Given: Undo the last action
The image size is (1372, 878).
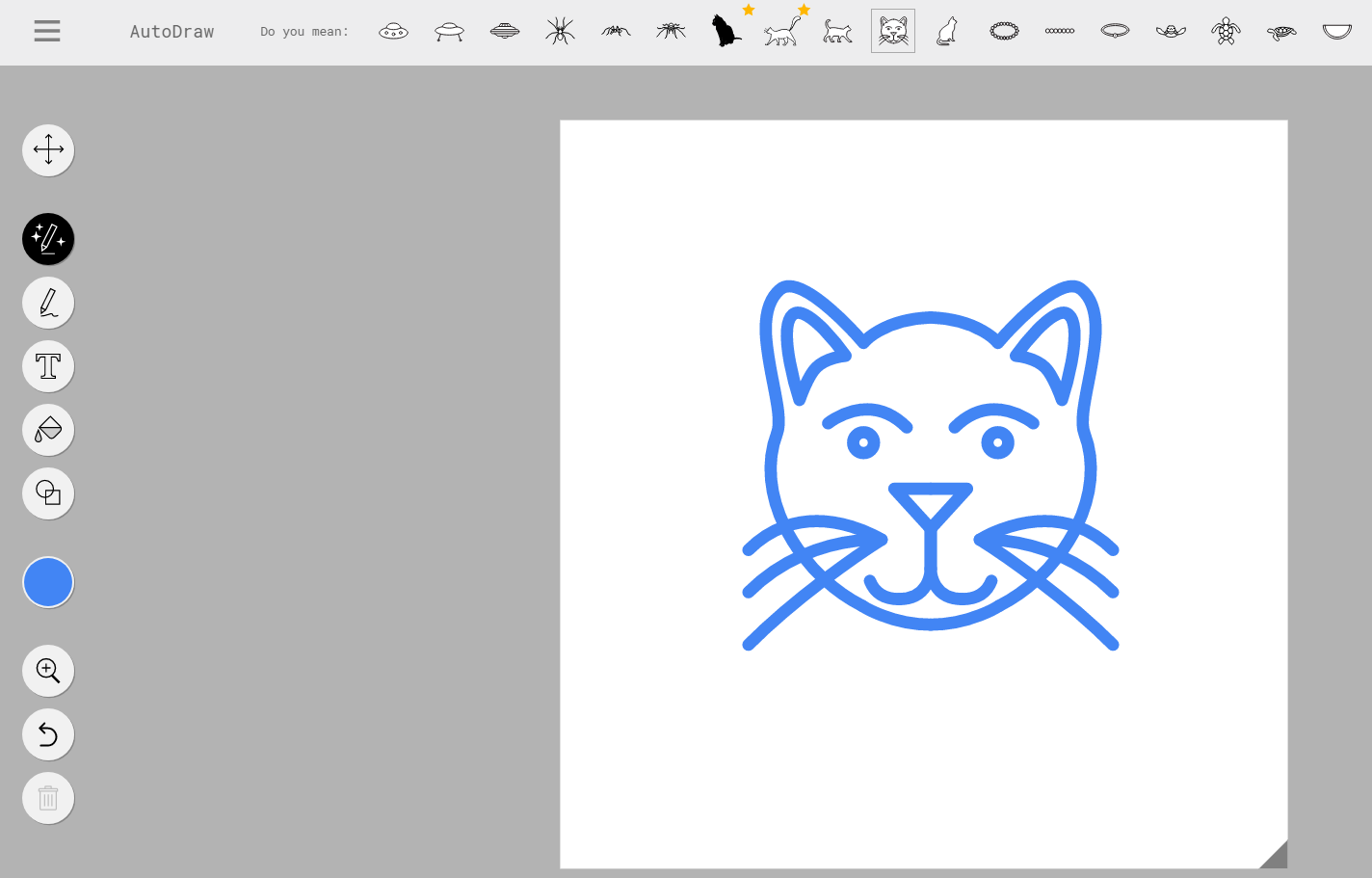Looking at the screenshot, I should tap(48, 734).
